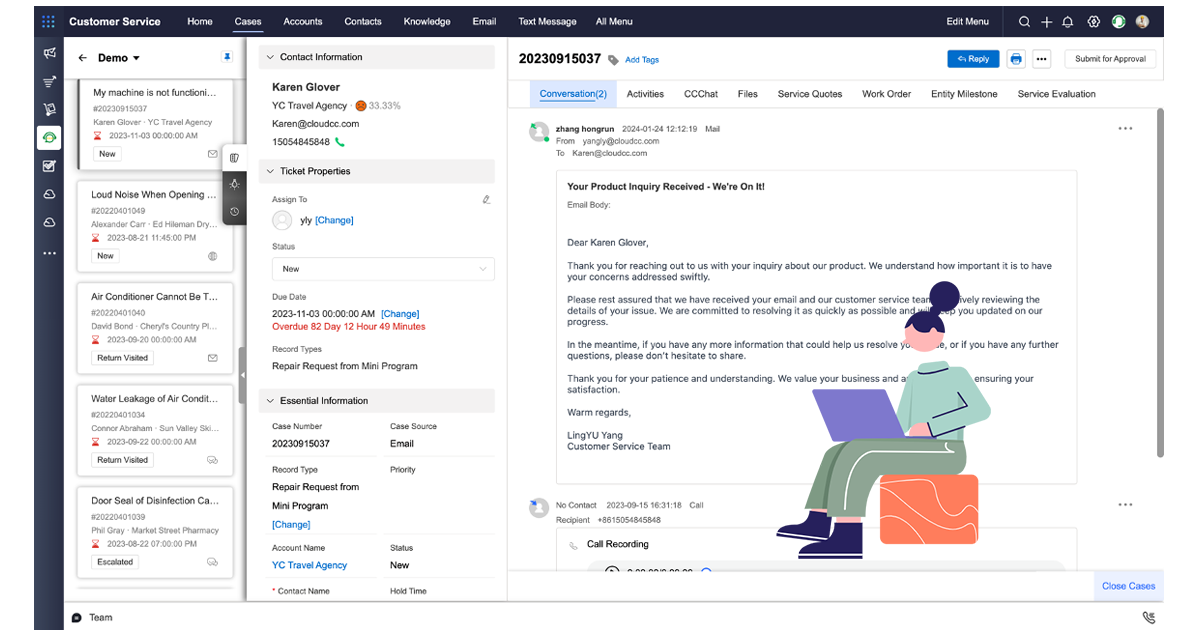The width and height of the screenshot is (1200, 630).
Task: Open the app launcher grid icon
Action: [x=48, y=21]
